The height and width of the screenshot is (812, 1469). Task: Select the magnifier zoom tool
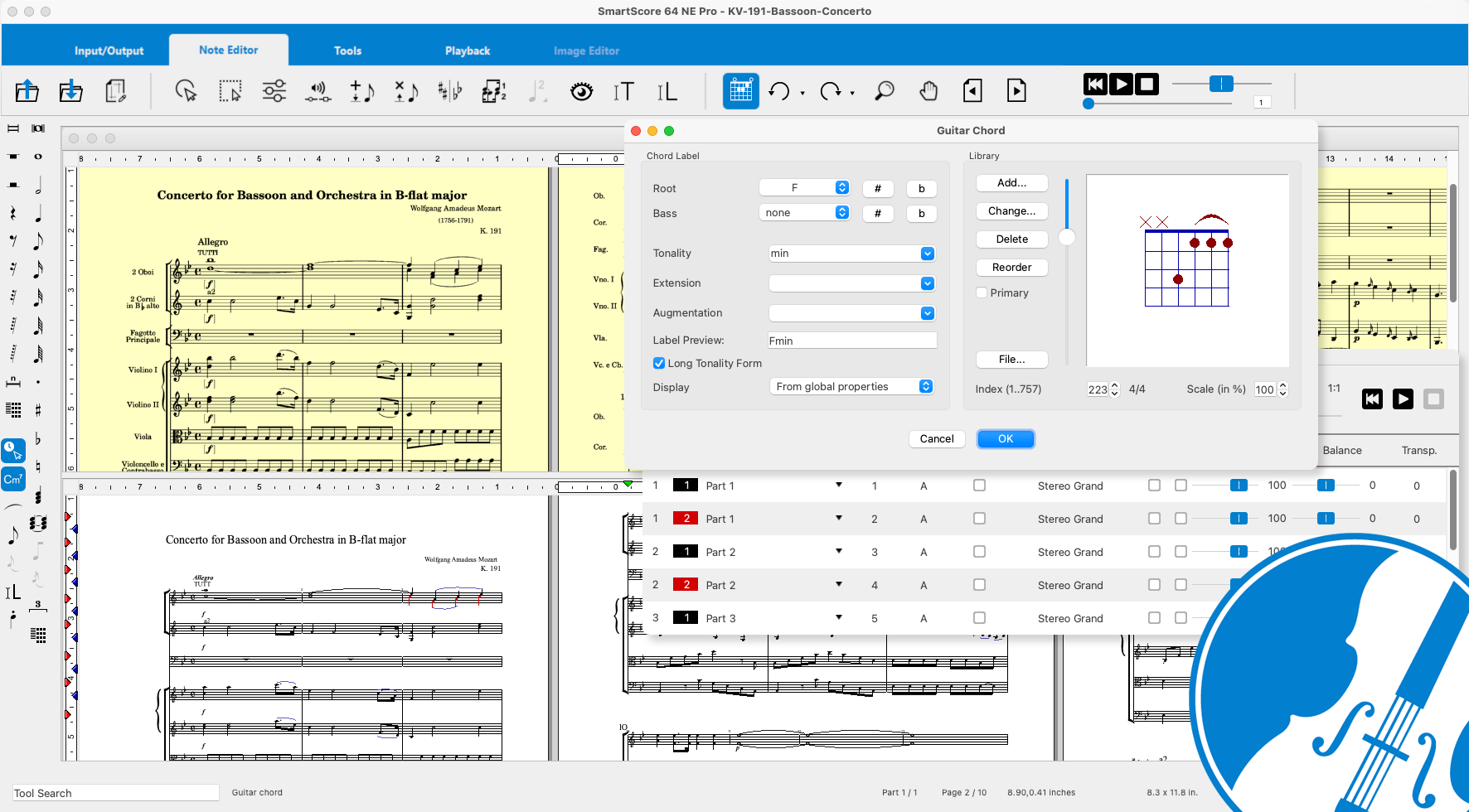point(885,90)
